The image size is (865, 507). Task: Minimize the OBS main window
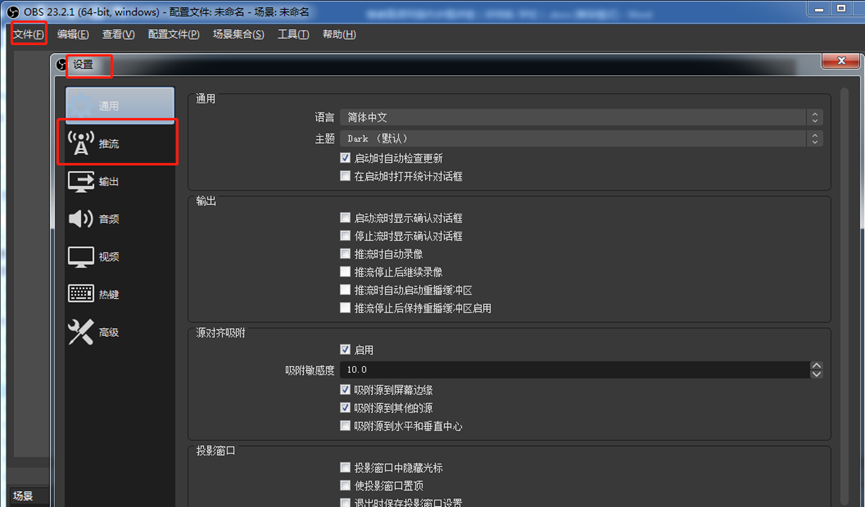pos(819,8)
